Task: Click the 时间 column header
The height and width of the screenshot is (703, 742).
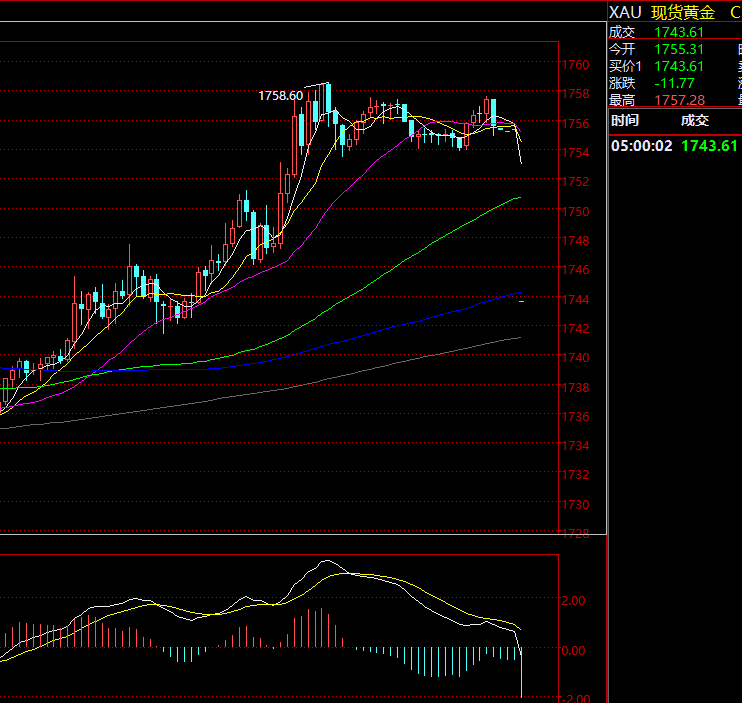Action: click(625, 121)
